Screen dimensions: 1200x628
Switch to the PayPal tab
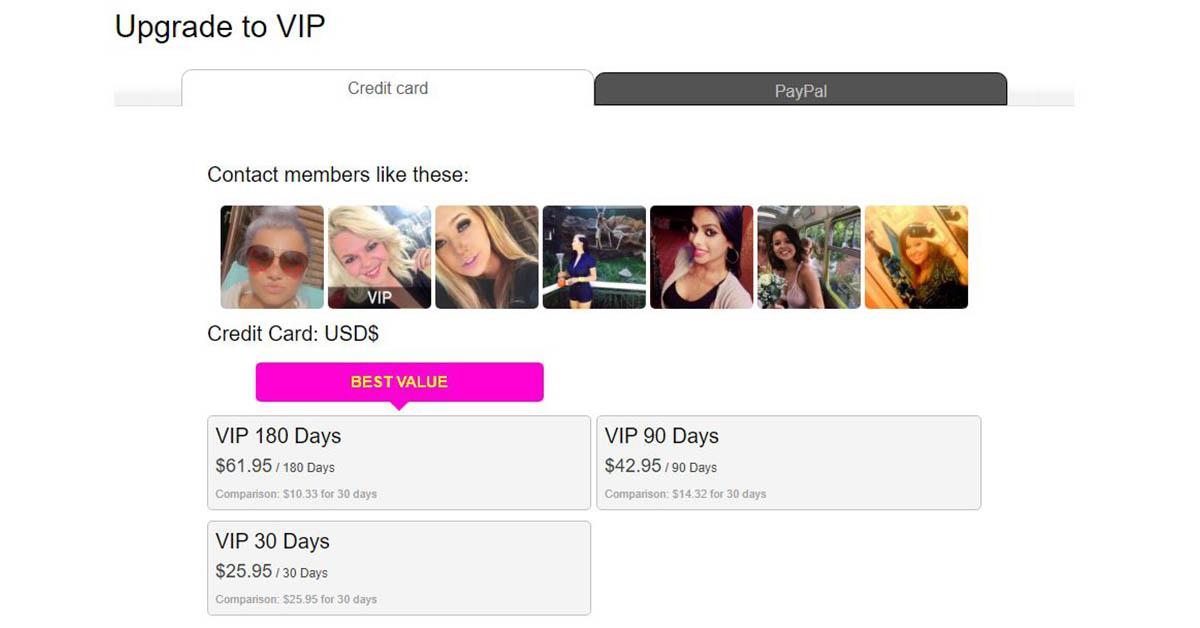point(800,91)
